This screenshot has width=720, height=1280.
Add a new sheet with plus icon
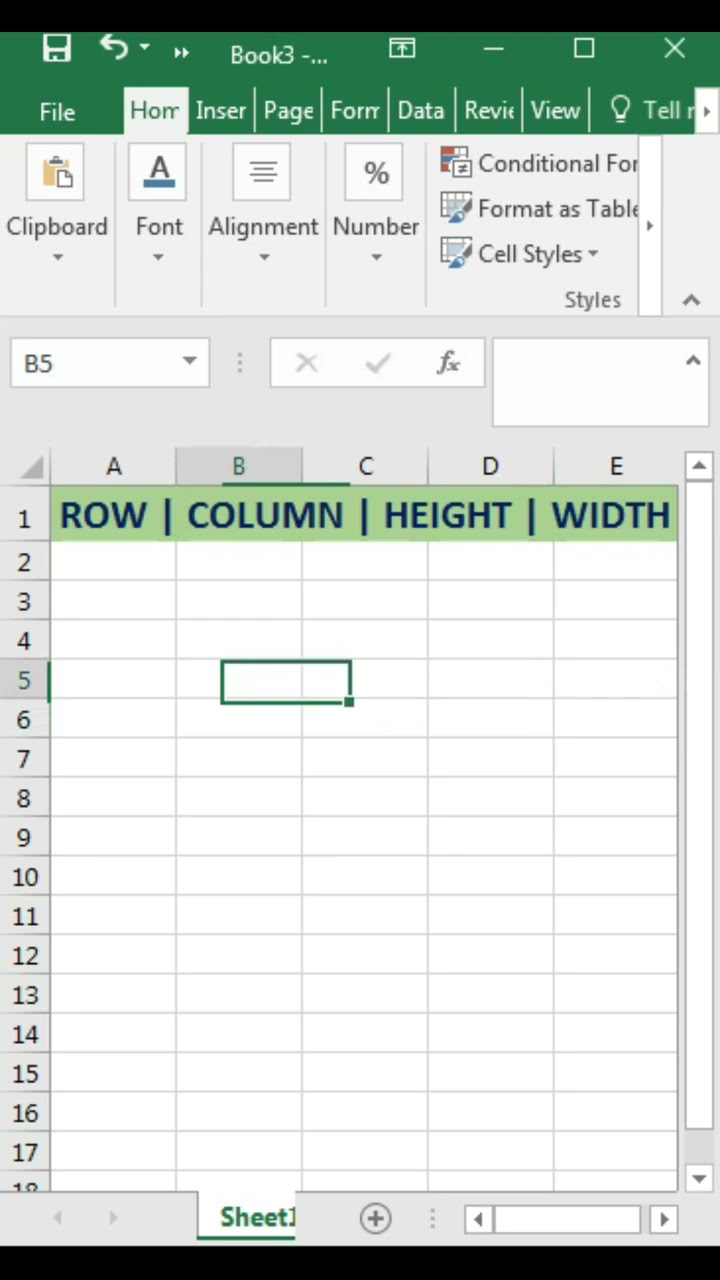tap(375, 1218)
